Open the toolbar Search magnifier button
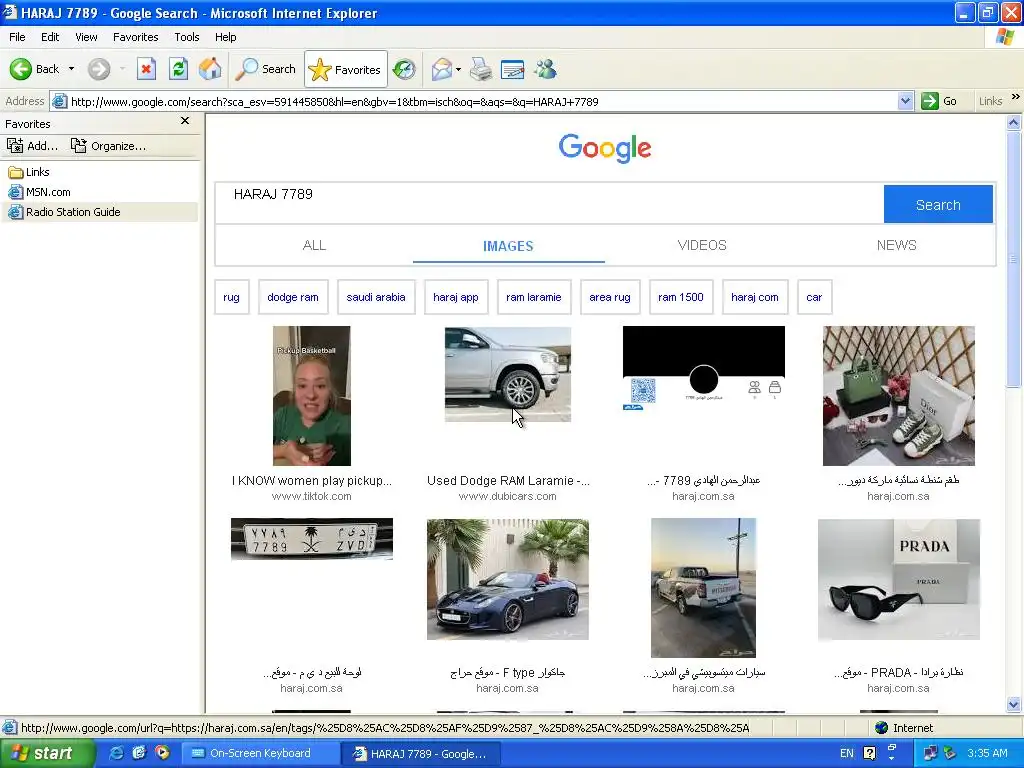The height and width of the screenshot is (768, 1024). [x=265, y=69]
